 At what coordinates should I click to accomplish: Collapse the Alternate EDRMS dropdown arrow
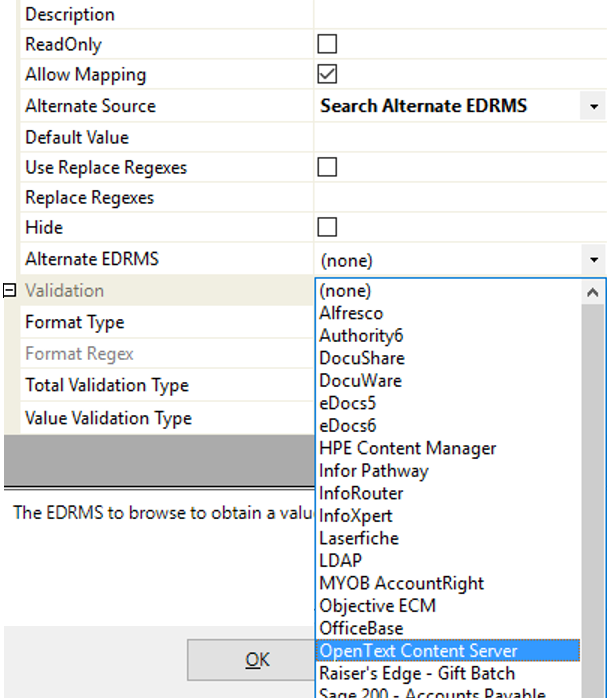pyautogui.click(x=594, y=260)
